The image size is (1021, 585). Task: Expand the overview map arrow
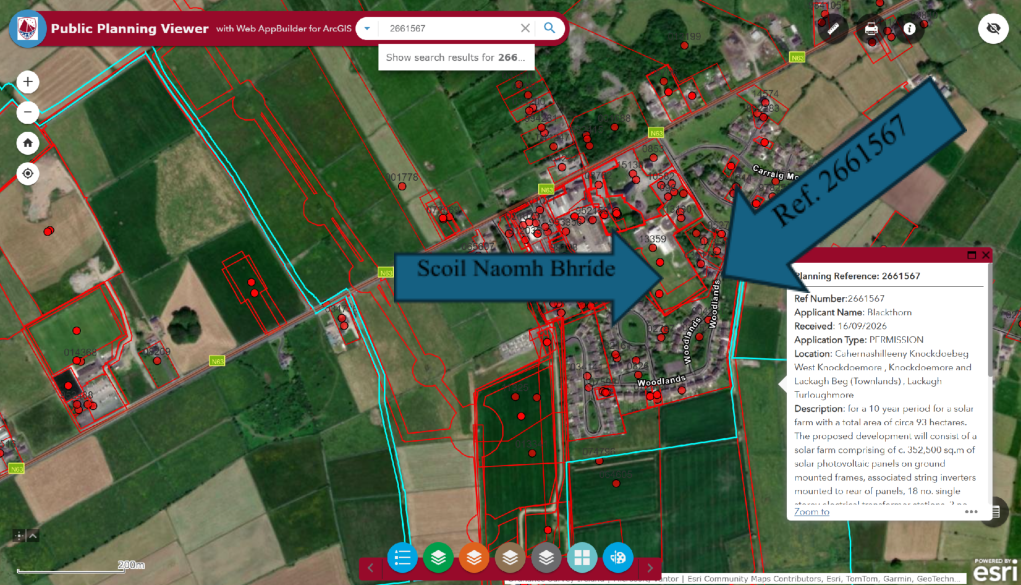pyautogui.click(x=33, y=536)
